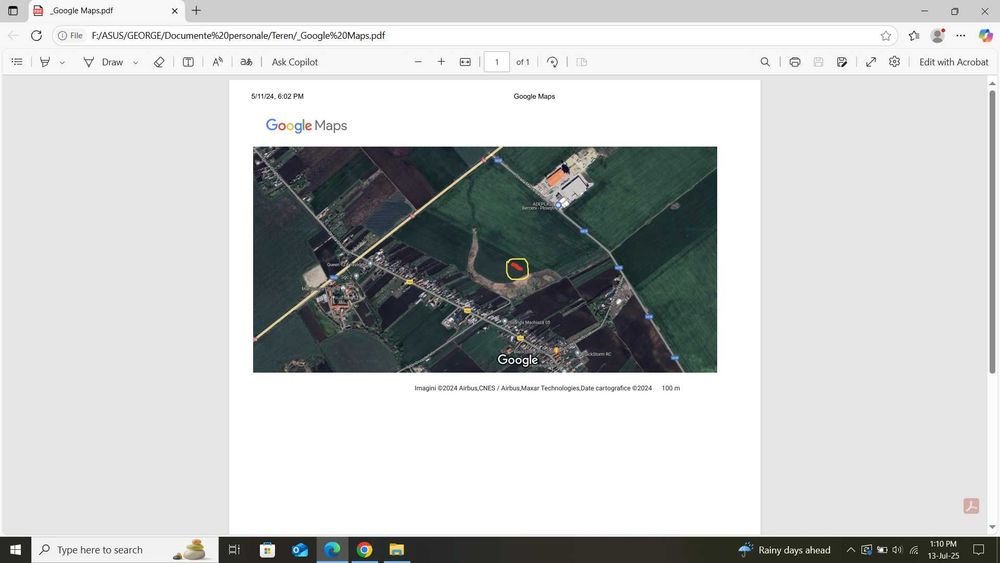Rotate the PDF page

tap(552, 62)
